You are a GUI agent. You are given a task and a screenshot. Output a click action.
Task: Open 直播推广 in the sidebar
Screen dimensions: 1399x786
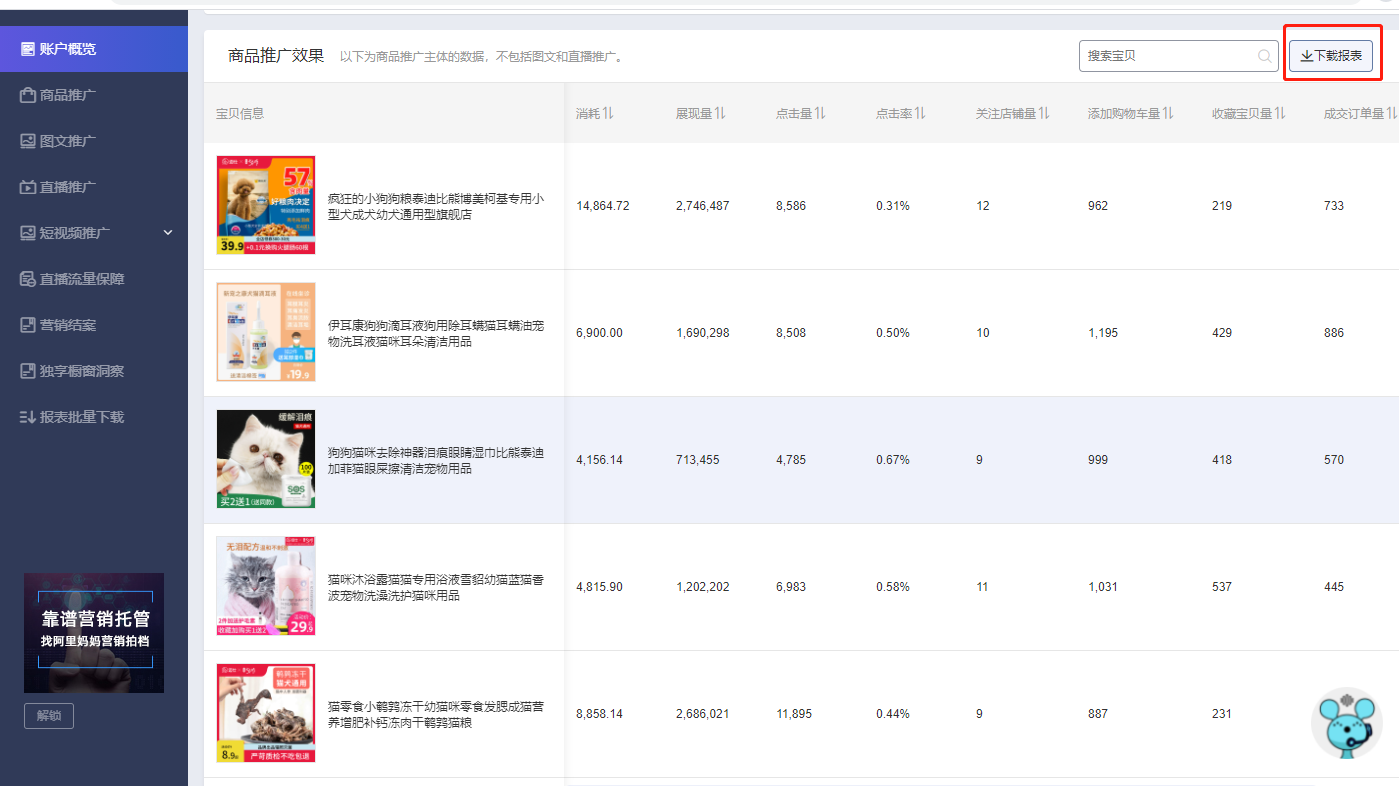pos(94,187)
